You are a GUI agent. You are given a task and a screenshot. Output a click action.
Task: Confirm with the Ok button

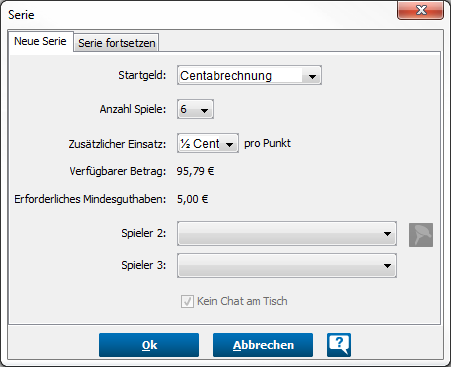[x=149, y=345]
